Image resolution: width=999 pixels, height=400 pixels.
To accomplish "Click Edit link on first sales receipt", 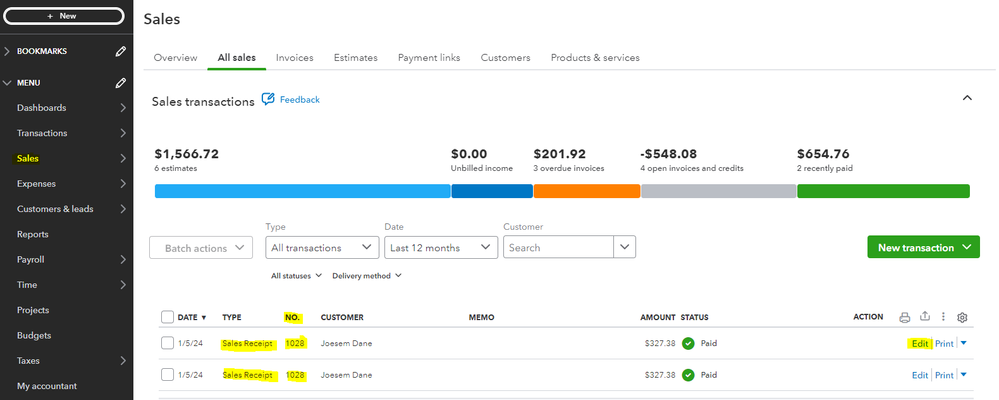I will click(920, 344).
